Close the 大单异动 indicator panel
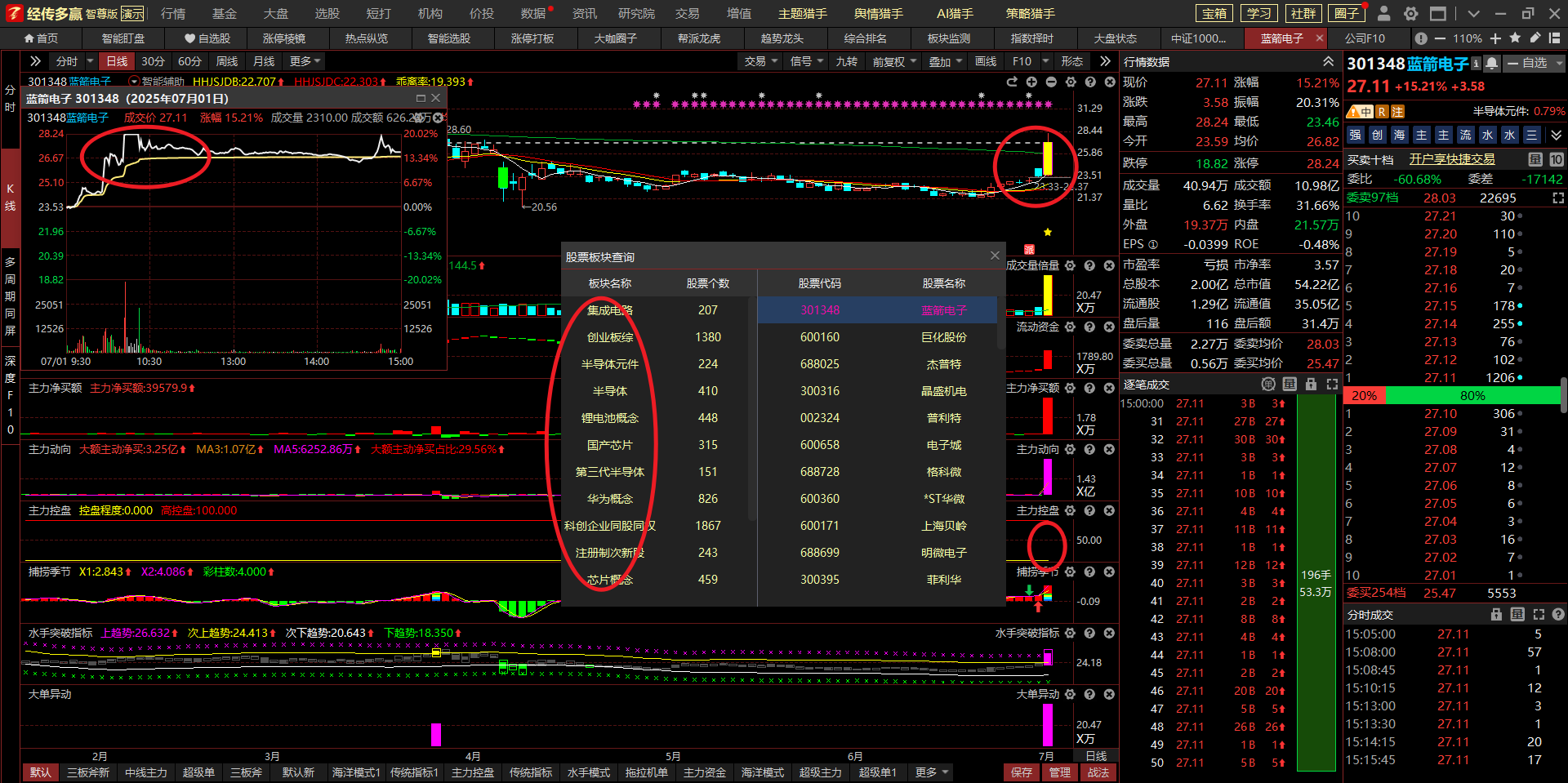 tap(1109, 694)
